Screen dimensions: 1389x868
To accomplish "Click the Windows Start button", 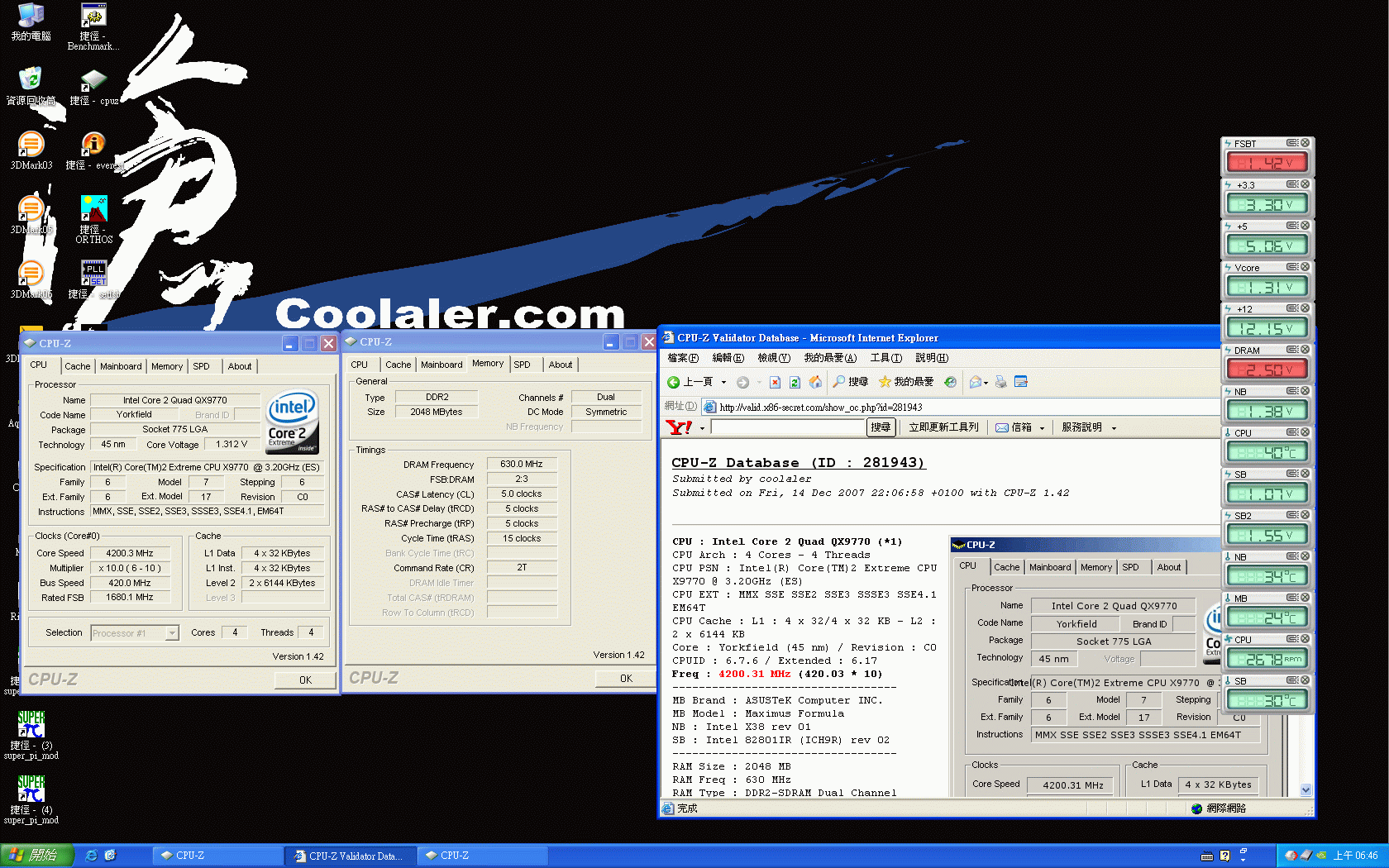I will 36,856.
